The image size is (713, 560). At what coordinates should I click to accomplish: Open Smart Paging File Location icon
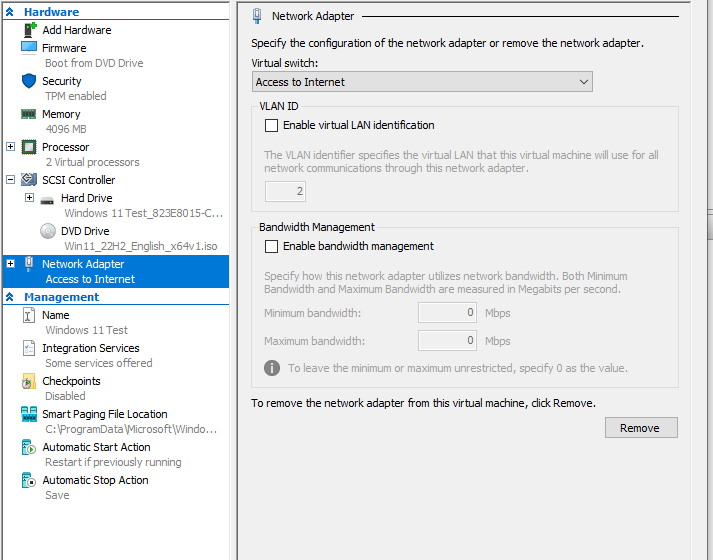pyautogui.click(x=28, y=414)
